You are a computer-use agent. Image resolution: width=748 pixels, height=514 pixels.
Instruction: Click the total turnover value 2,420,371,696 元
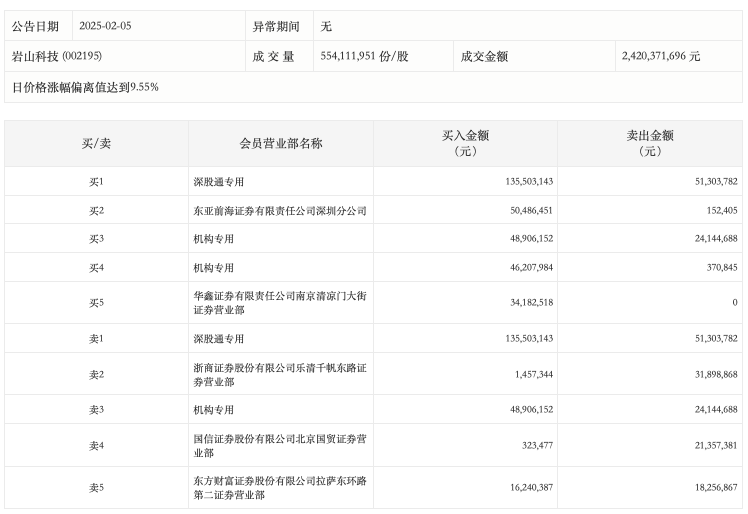(x=660, y=57)
